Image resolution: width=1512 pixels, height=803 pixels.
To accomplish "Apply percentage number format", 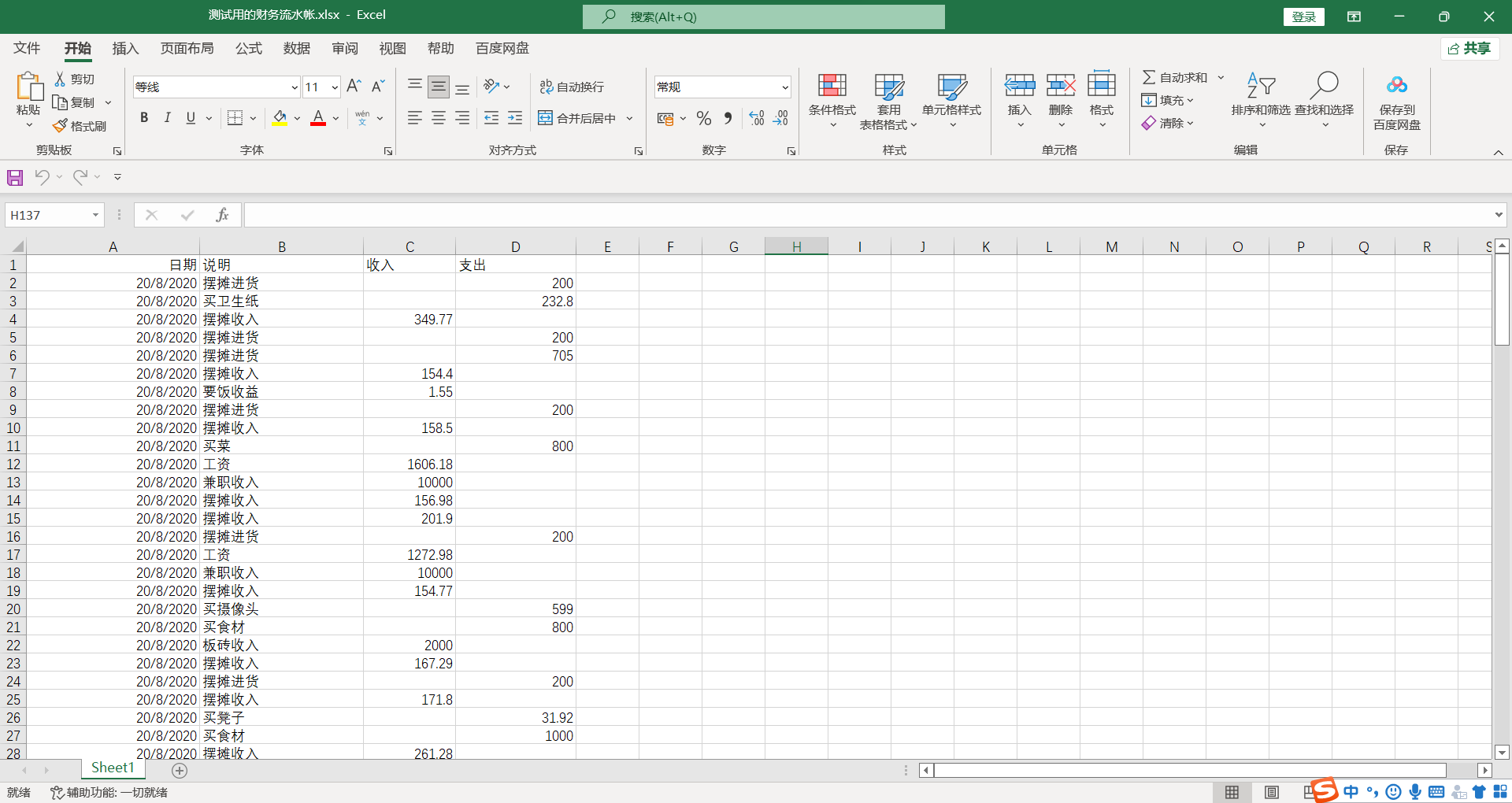I will (x=703, y=118).
